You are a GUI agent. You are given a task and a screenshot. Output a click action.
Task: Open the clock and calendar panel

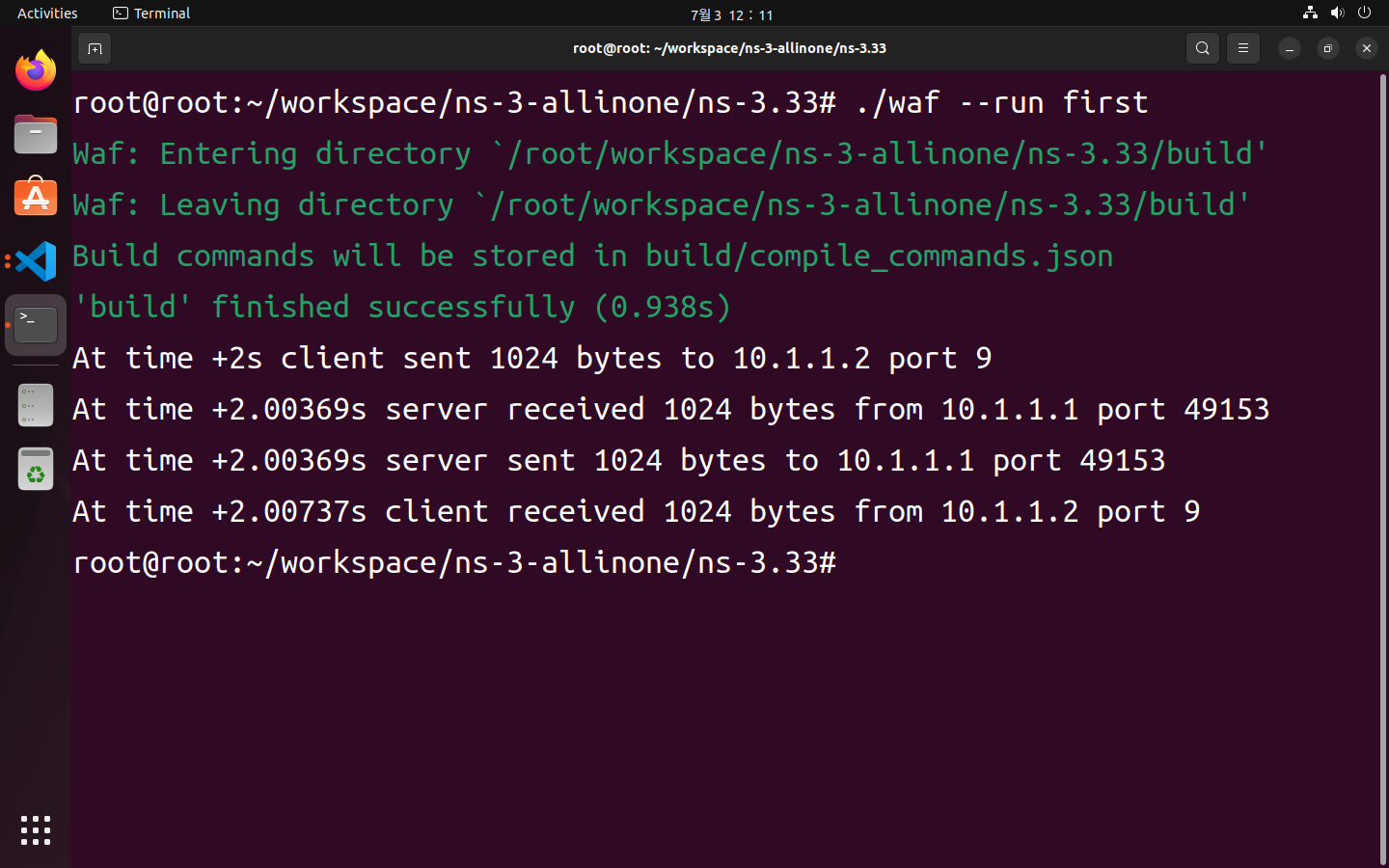point(731,14)
